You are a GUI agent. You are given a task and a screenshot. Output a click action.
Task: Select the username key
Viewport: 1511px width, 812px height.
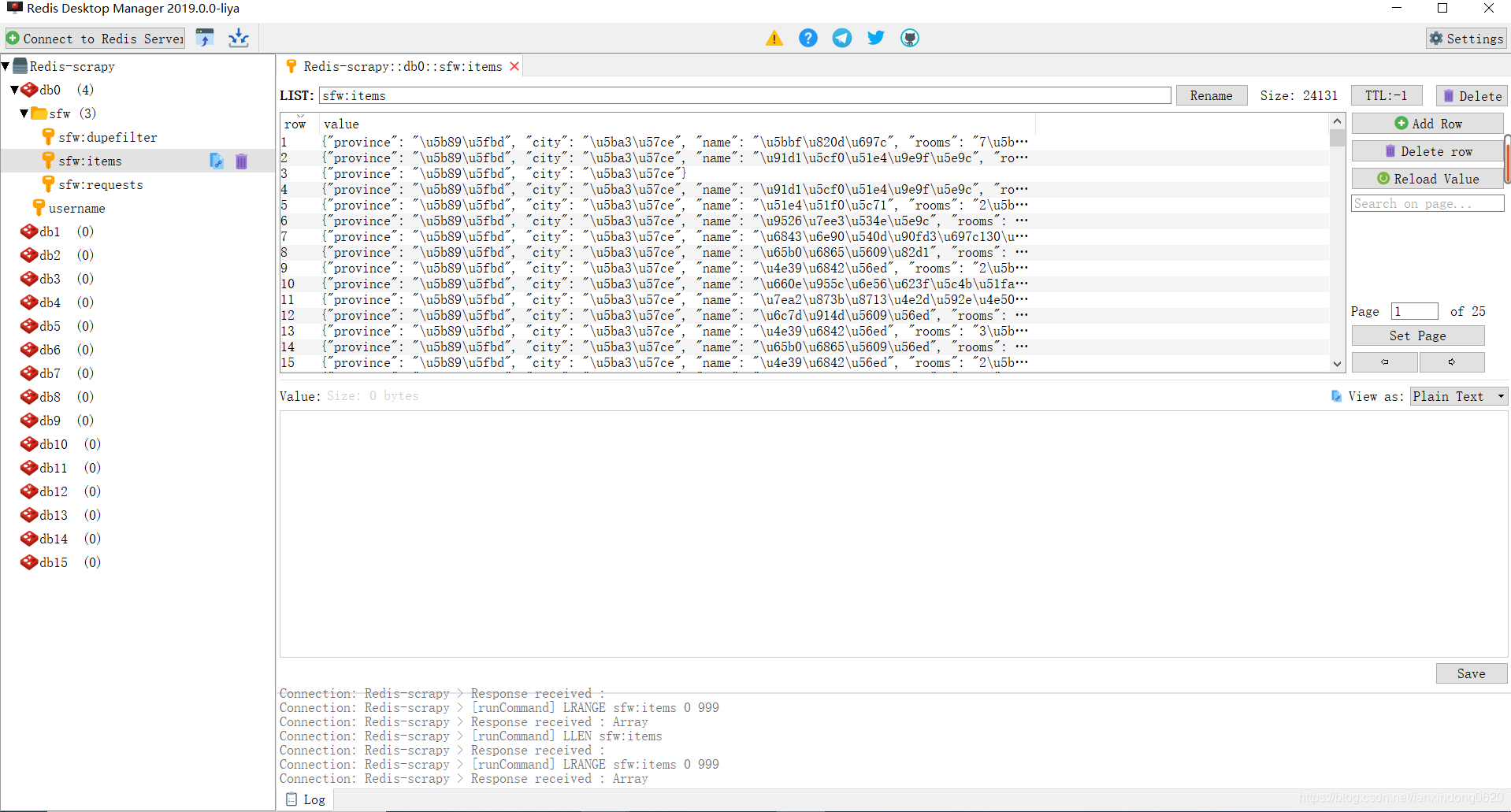(x=76, y=208)
